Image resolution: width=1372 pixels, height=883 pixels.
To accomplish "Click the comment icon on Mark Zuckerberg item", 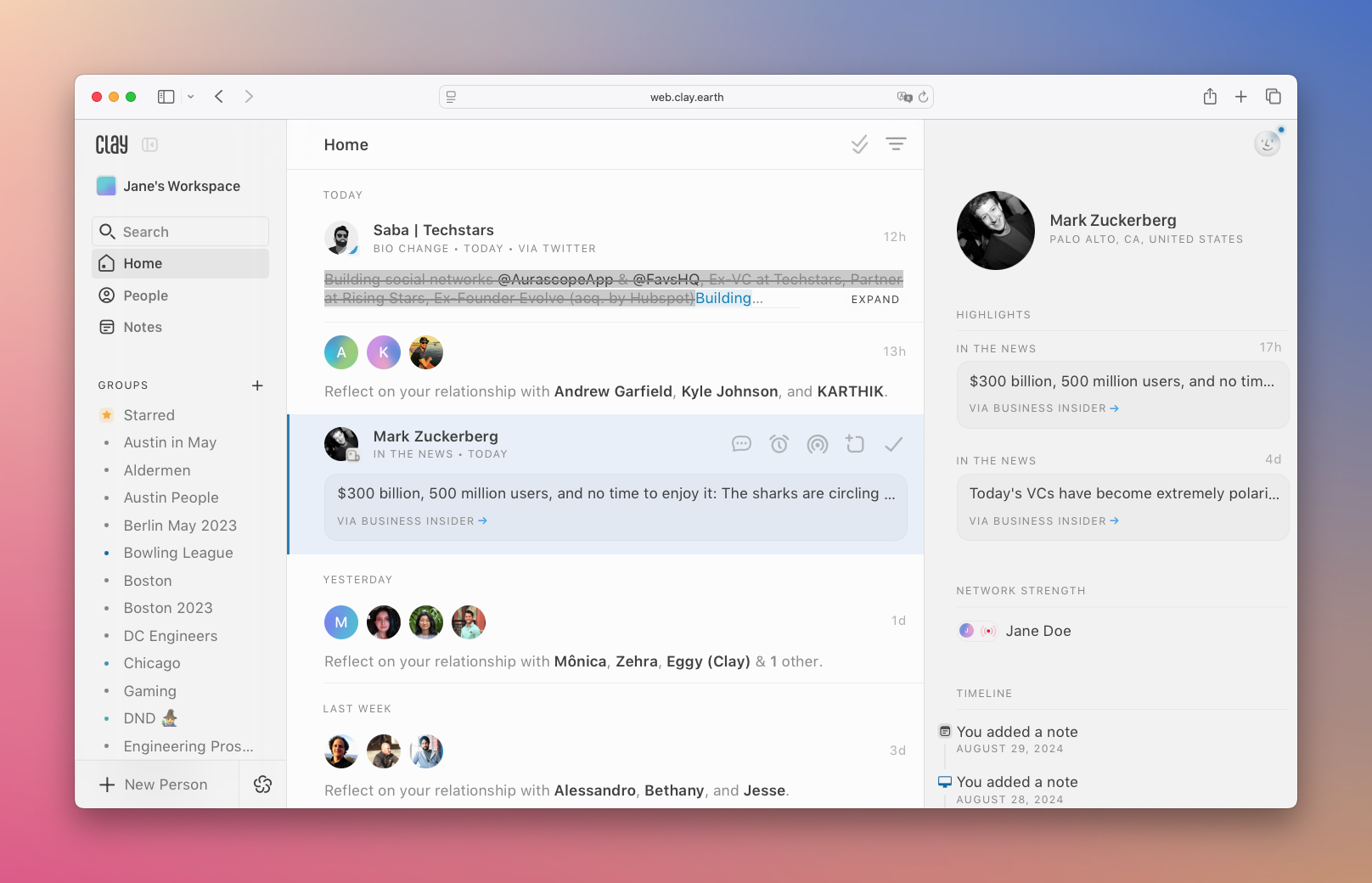I will click(x=741, y=444).
